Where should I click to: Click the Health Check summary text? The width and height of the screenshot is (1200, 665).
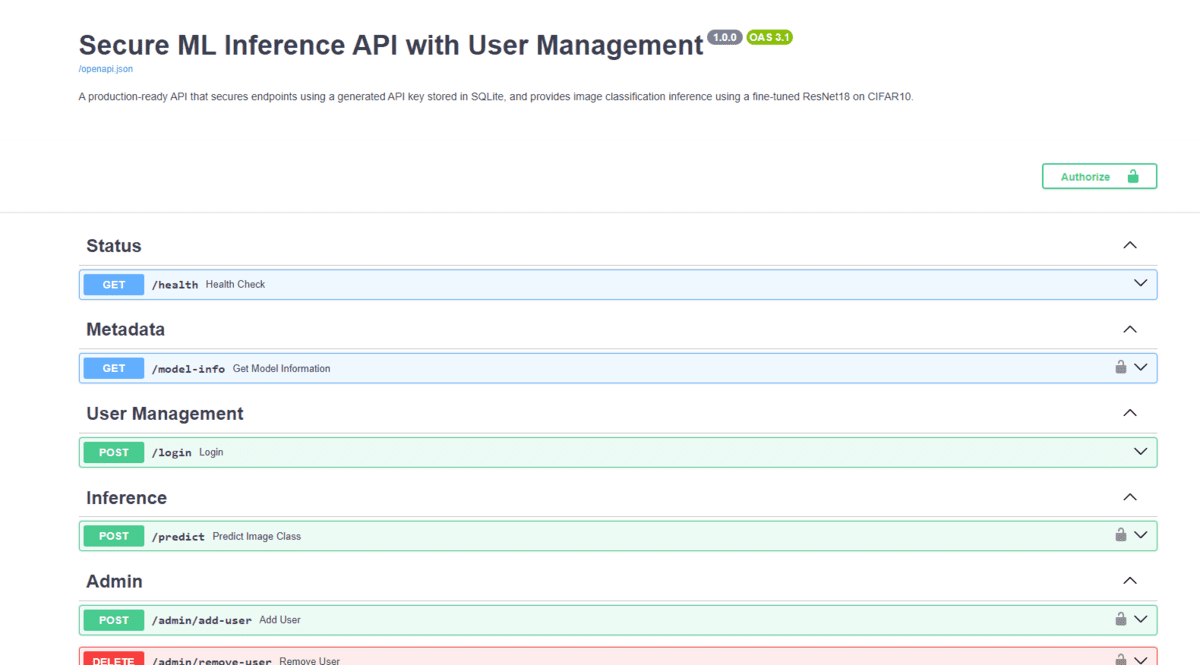235,284
